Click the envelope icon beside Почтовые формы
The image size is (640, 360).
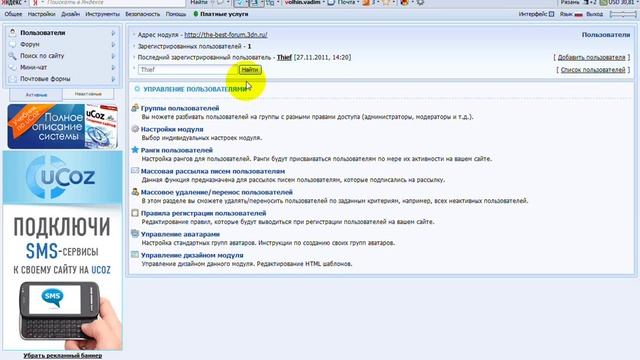[13, 78]
